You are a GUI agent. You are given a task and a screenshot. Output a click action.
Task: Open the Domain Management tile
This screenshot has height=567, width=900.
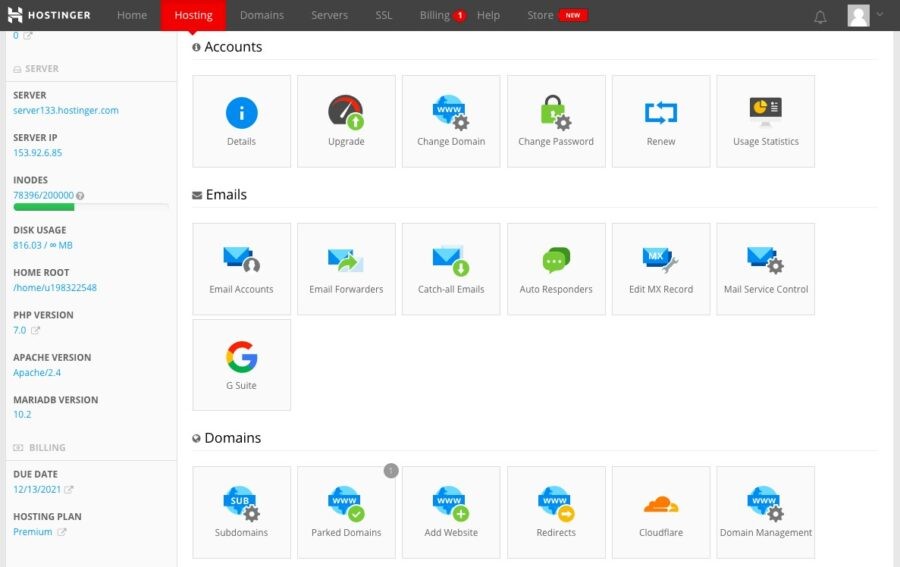click(766, 512)
